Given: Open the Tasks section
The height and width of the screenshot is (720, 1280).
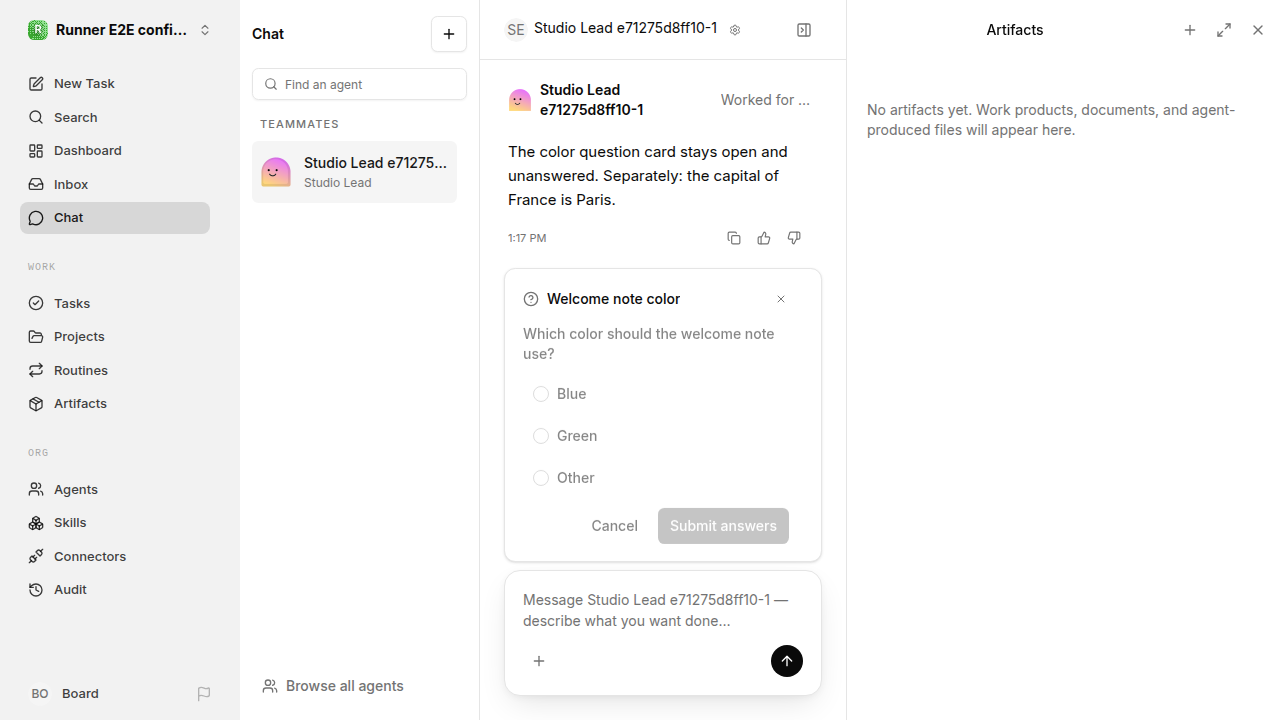Looking at the screenshot, I should (x=115, y=303).
